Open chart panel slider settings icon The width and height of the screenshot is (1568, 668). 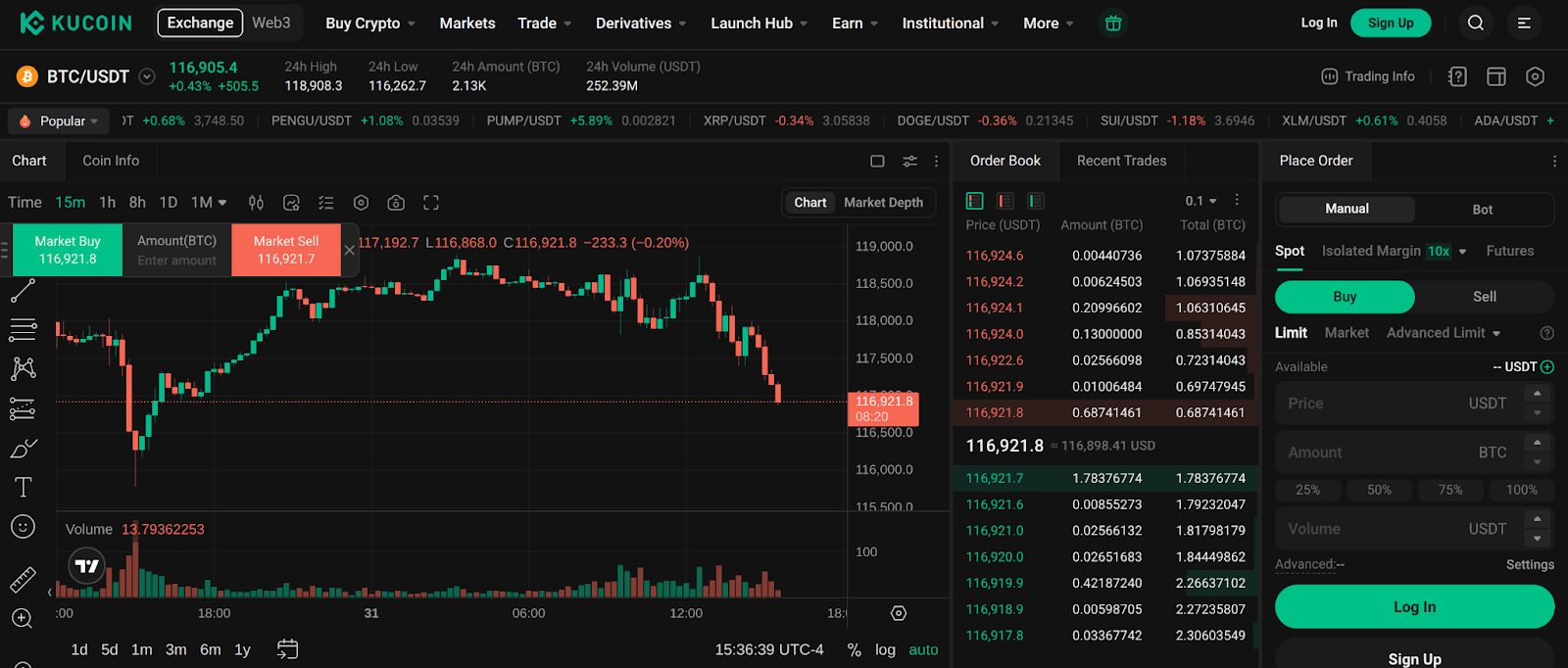click(909, 161)
